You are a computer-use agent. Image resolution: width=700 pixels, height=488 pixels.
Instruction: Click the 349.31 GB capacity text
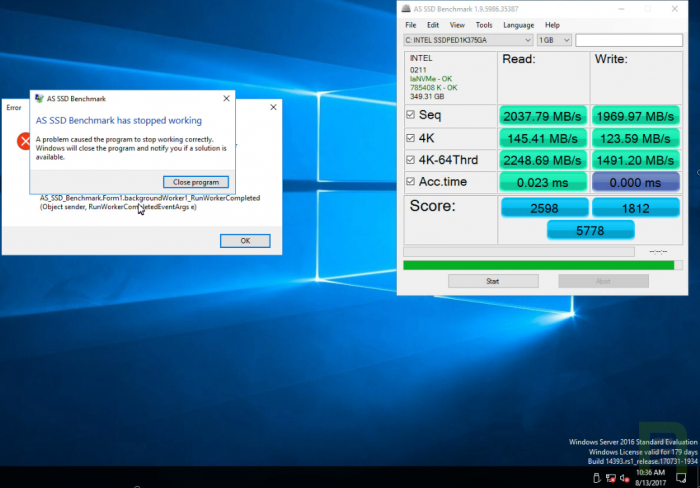click(427, 96)
